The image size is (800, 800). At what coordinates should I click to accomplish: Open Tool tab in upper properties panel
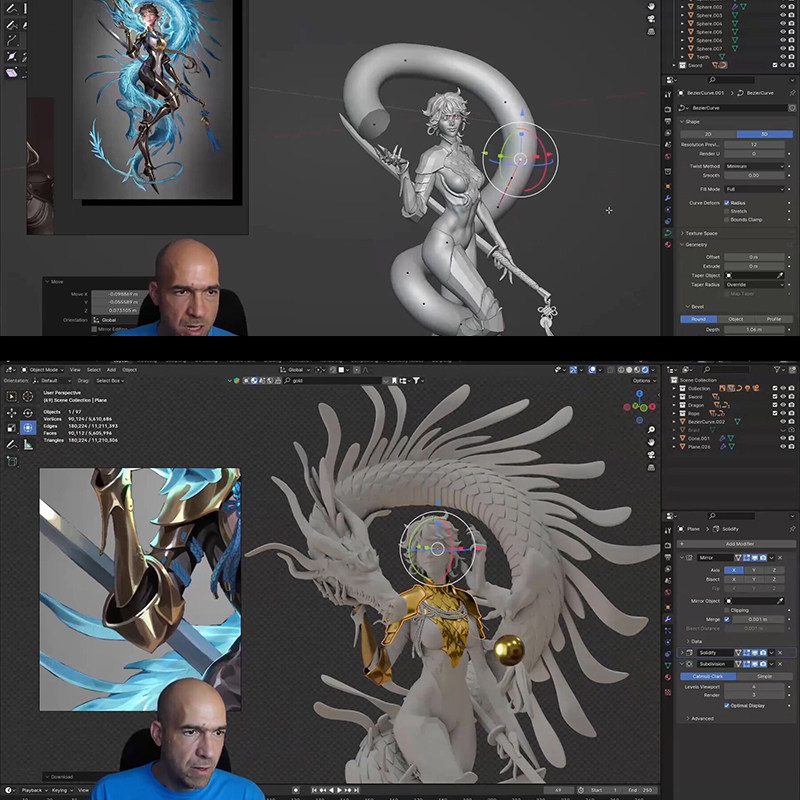point(668,94)
